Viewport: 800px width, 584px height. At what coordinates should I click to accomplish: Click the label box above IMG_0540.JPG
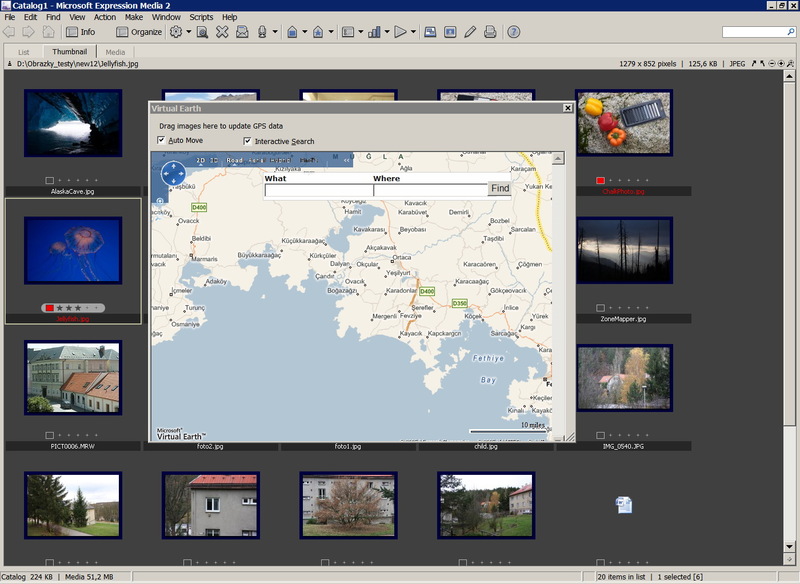click(x=601, y=435)
